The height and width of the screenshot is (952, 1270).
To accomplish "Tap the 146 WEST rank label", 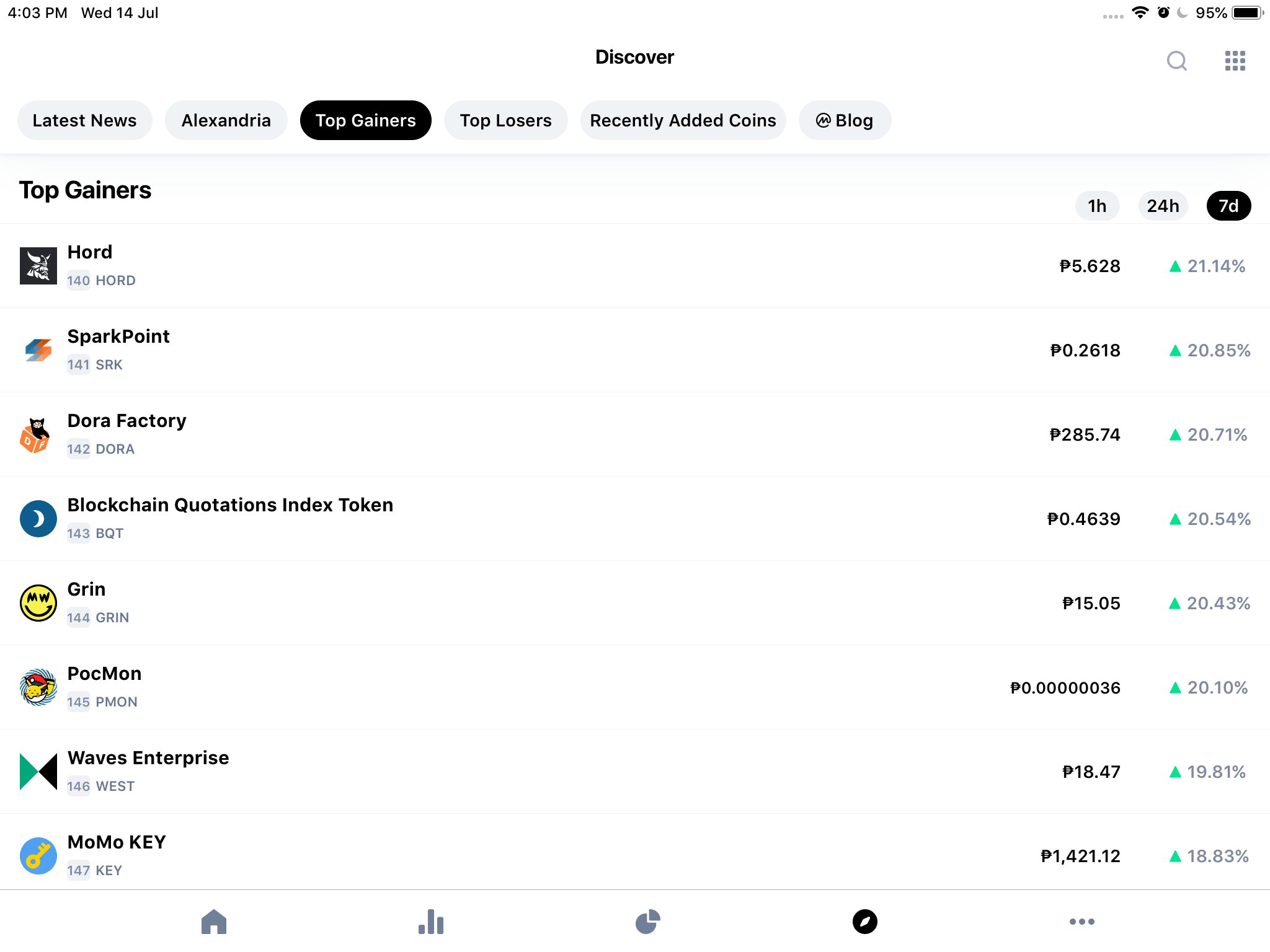I will 100,787.
